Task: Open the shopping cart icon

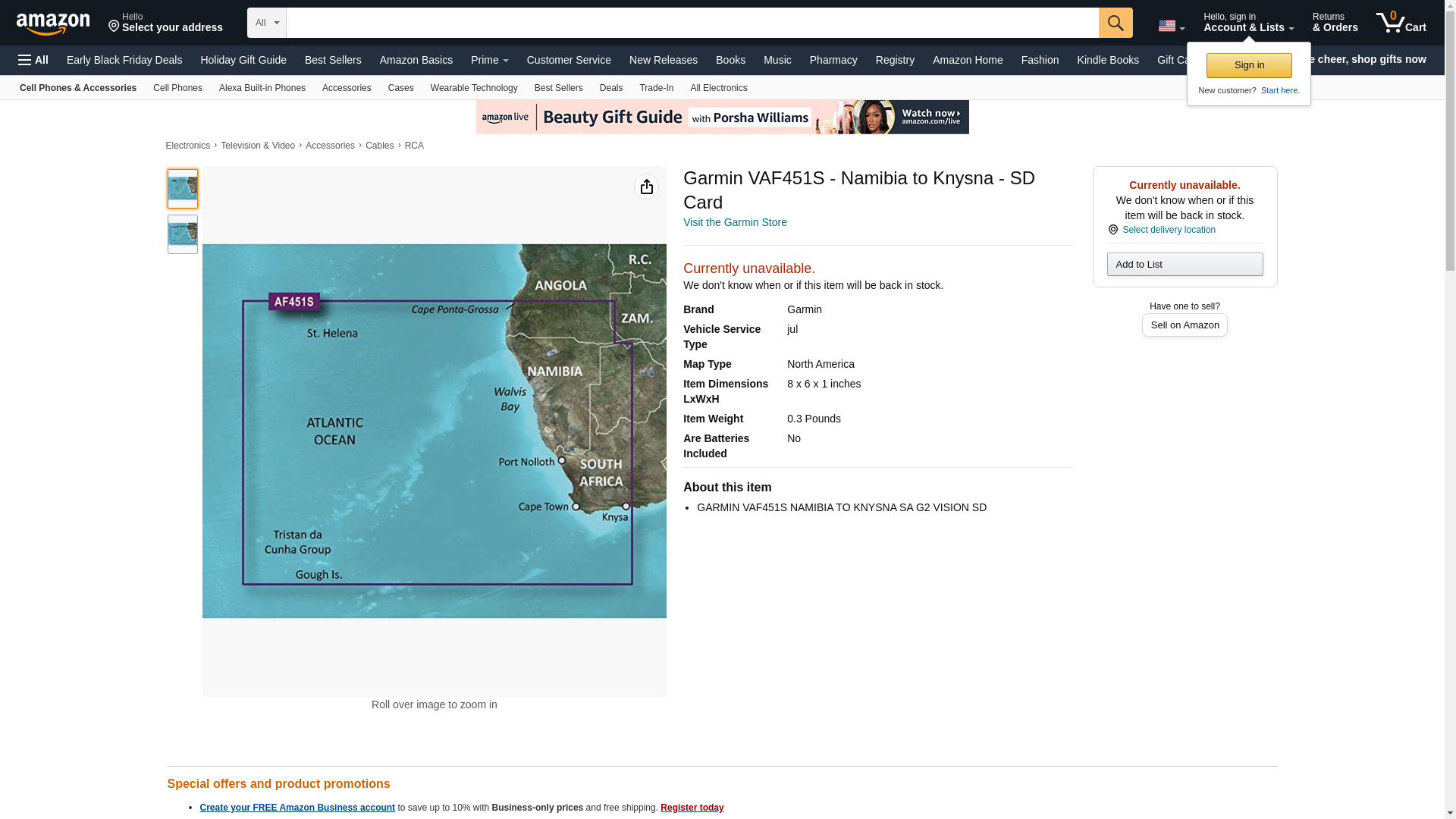Action: [1400, 23]
